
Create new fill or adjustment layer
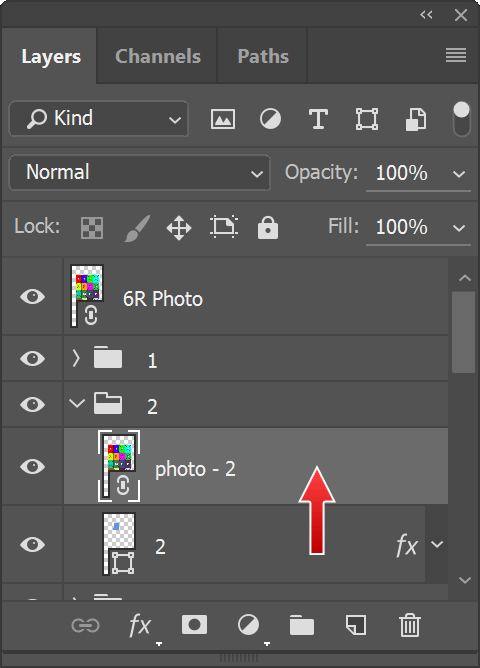[x=248, y=625]
